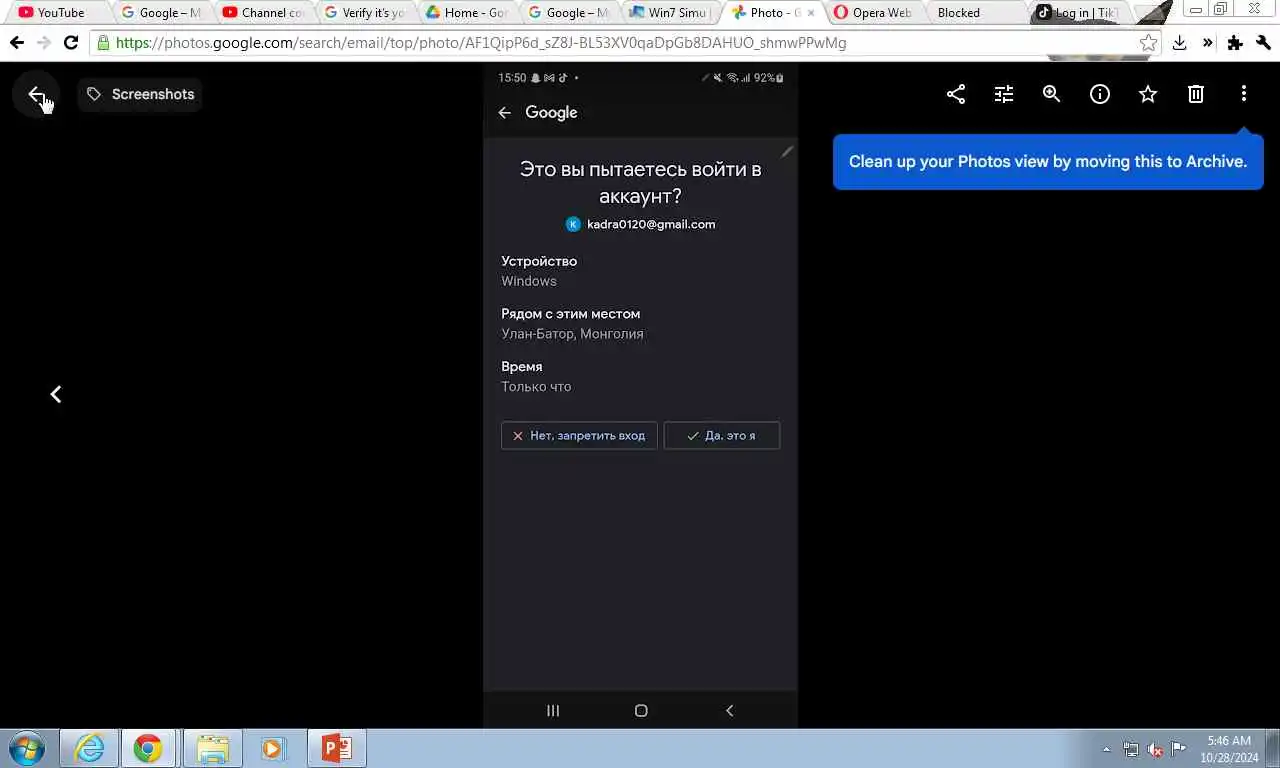Open the photo Info panel
The width and height of the screenshot is (1280, 768).
point(1100,94)
